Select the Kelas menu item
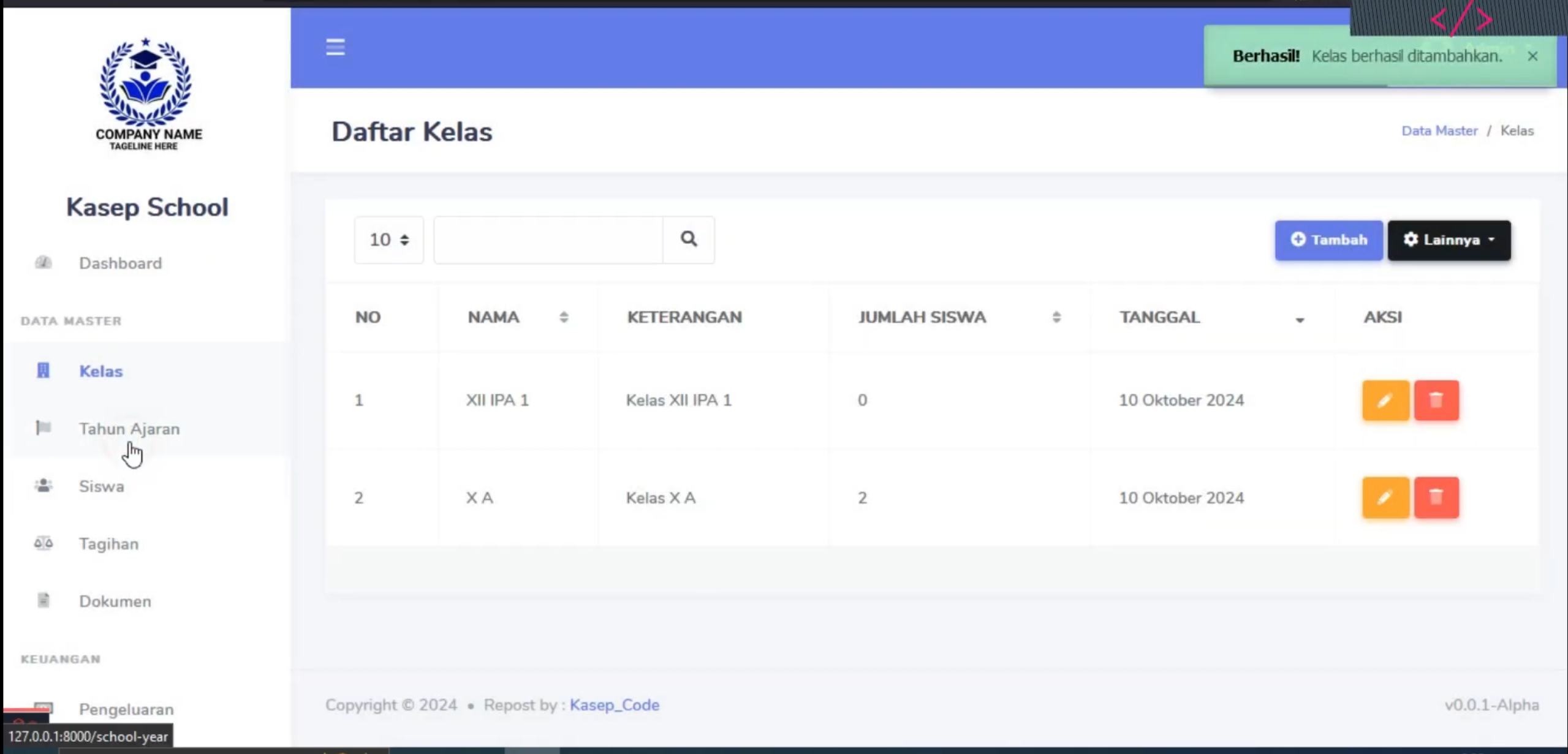The image size is (1568, 754). [146, 371]
